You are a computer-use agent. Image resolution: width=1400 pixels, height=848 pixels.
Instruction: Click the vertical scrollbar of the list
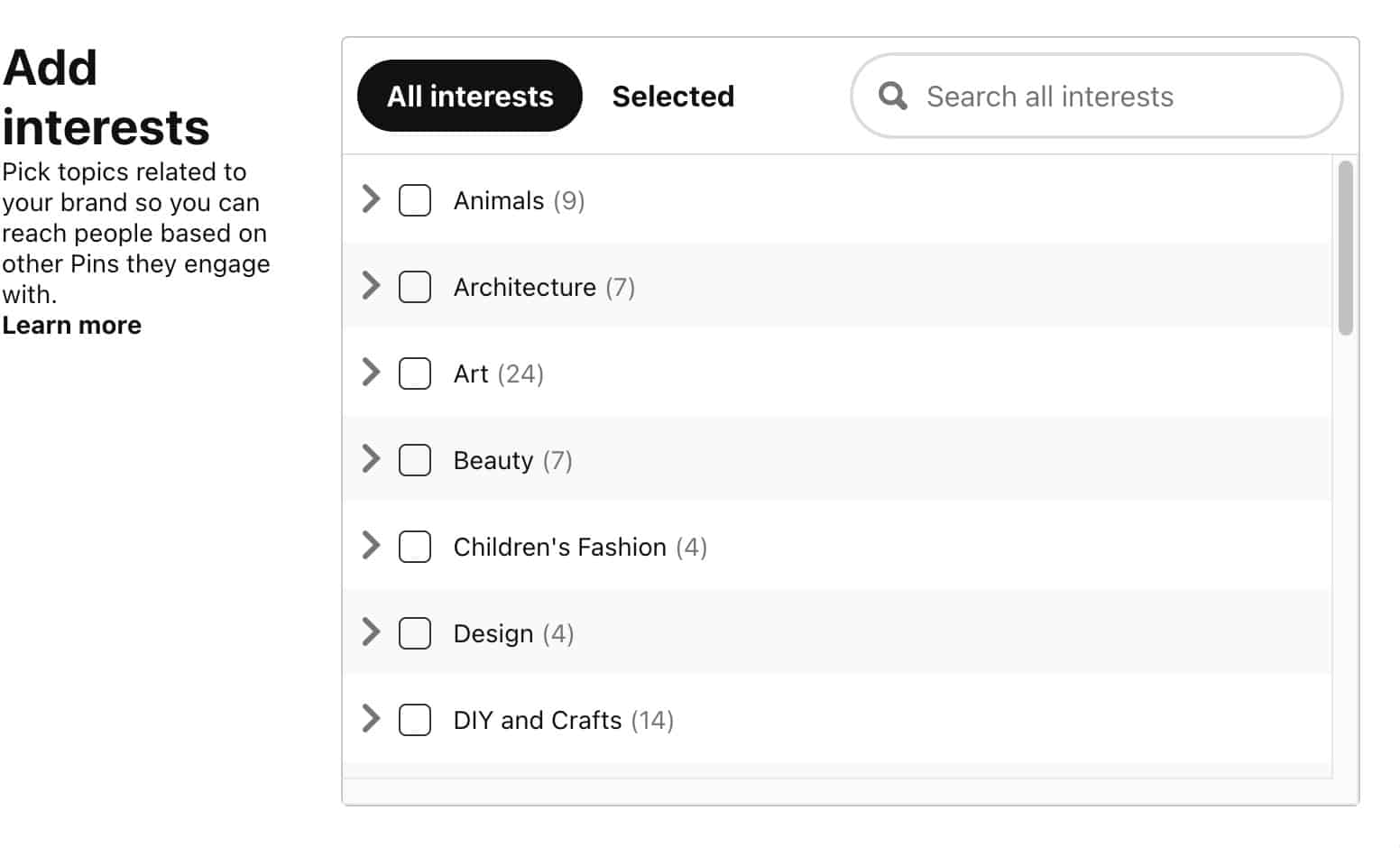point(1343,244)
